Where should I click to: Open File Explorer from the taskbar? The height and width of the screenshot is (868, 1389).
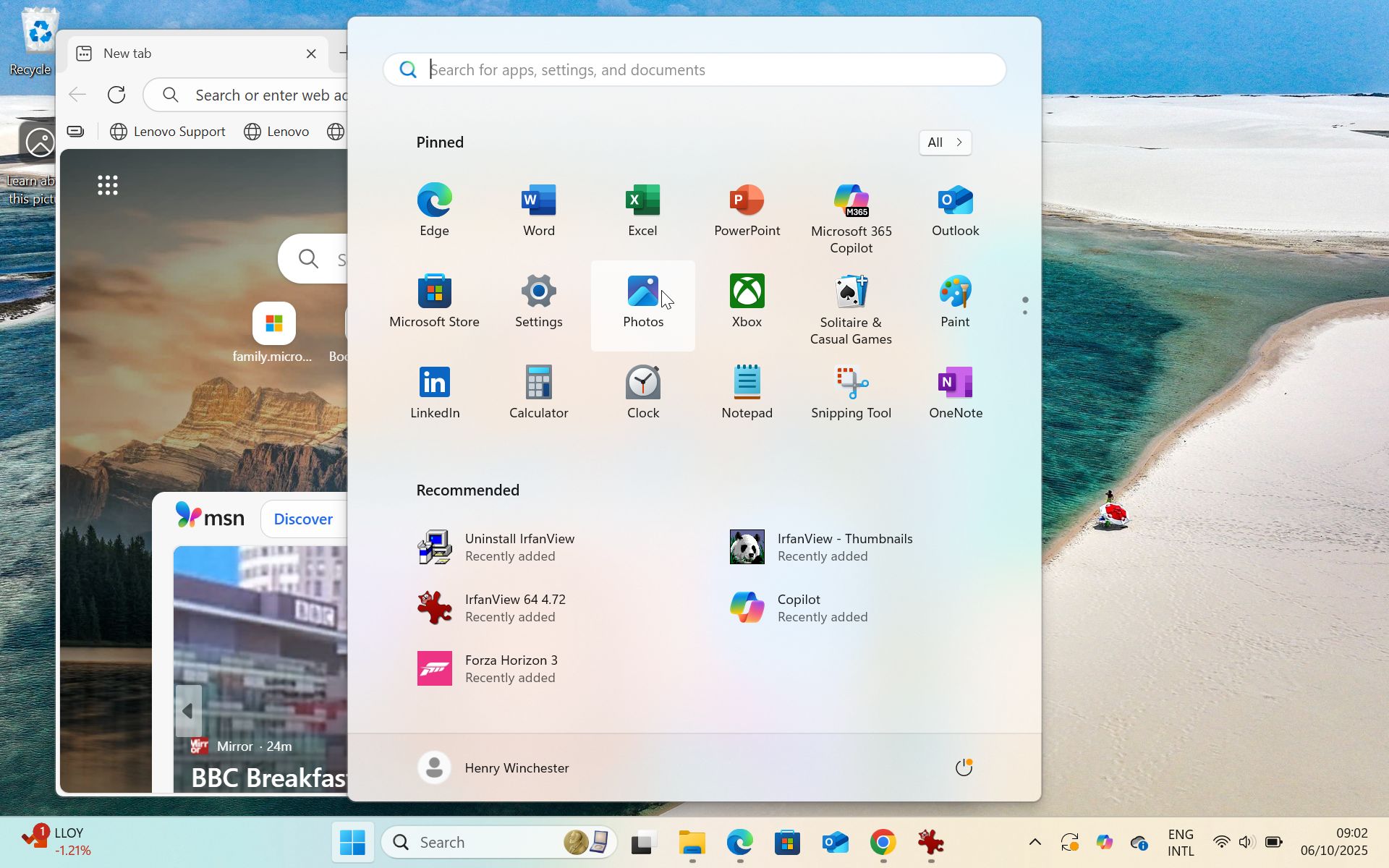tap(692, 842)
